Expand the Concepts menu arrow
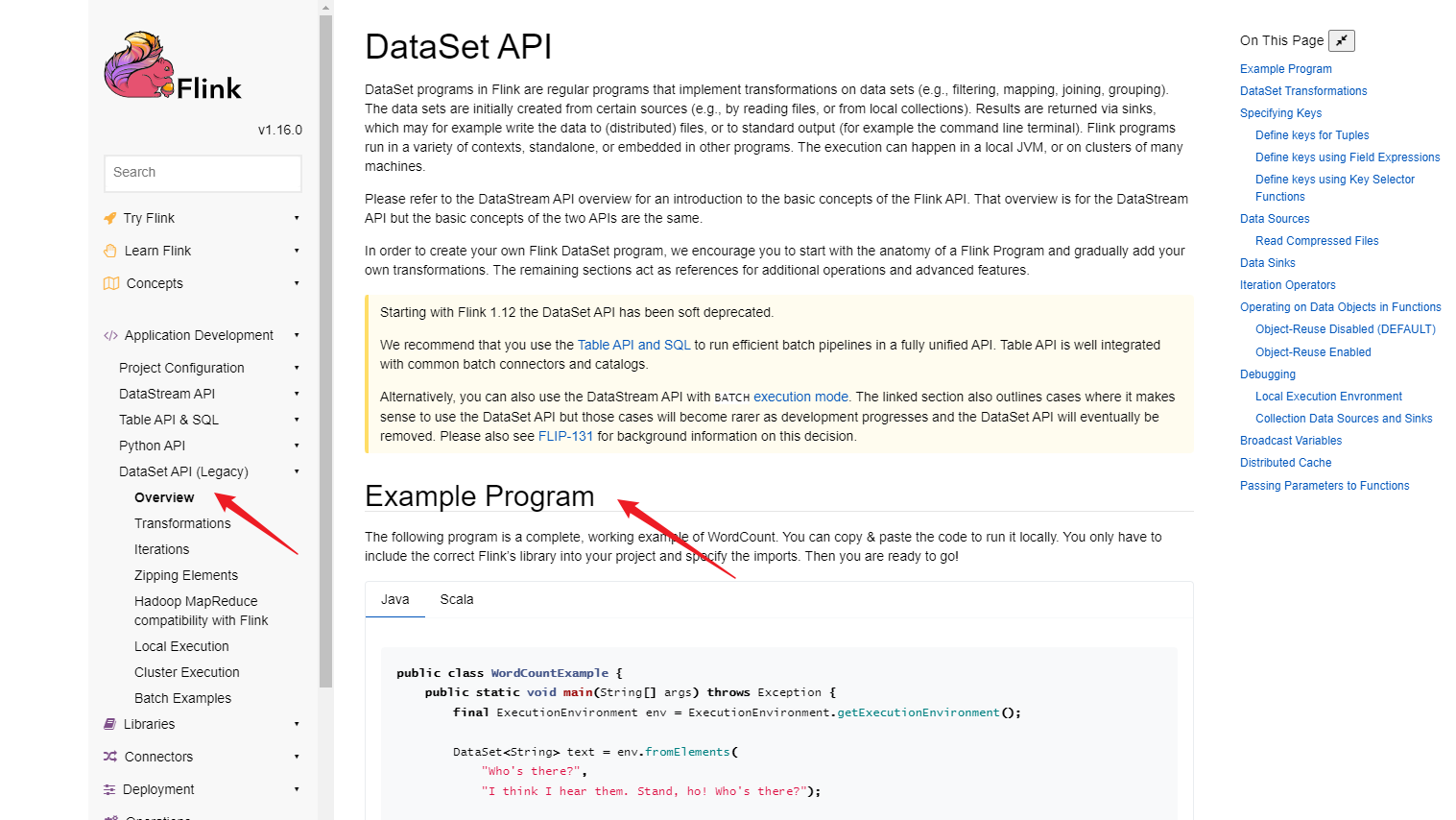1456x820 pixels. pos(297,283)
